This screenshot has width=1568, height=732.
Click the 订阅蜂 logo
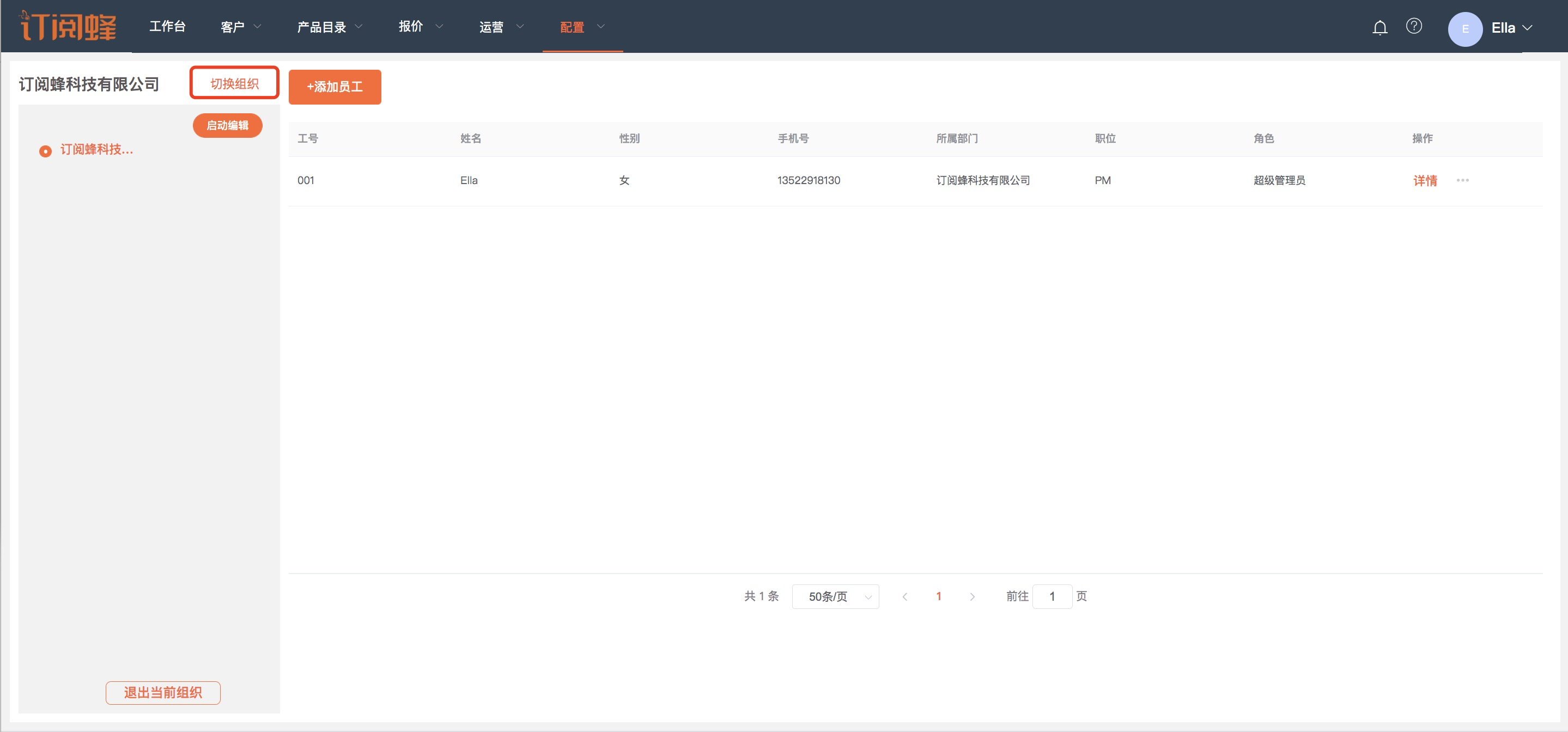pyautogui.click(x=68, y=26)
